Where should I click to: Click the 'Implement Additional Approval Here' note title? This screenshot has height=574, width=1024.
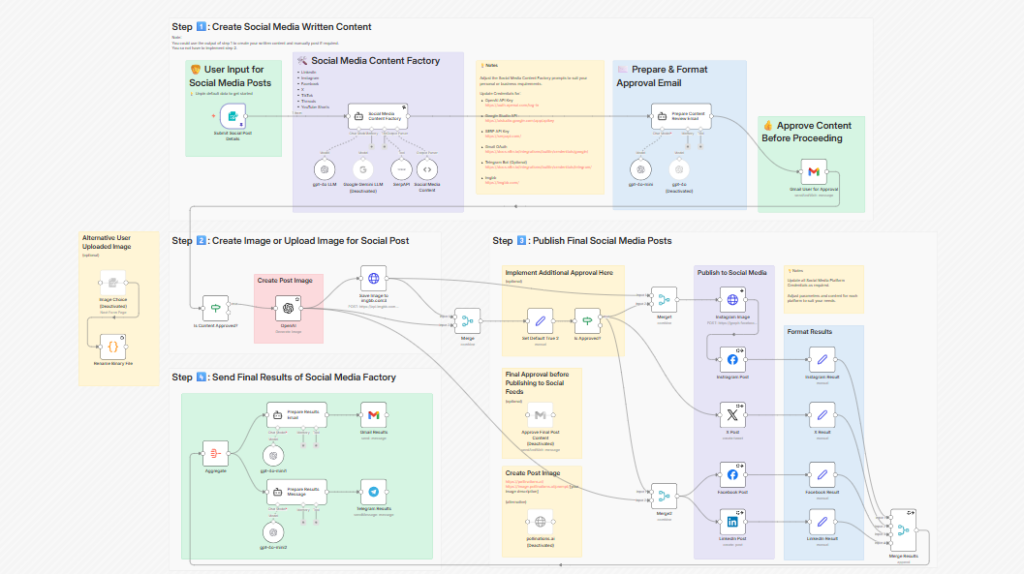click(559, 273)
